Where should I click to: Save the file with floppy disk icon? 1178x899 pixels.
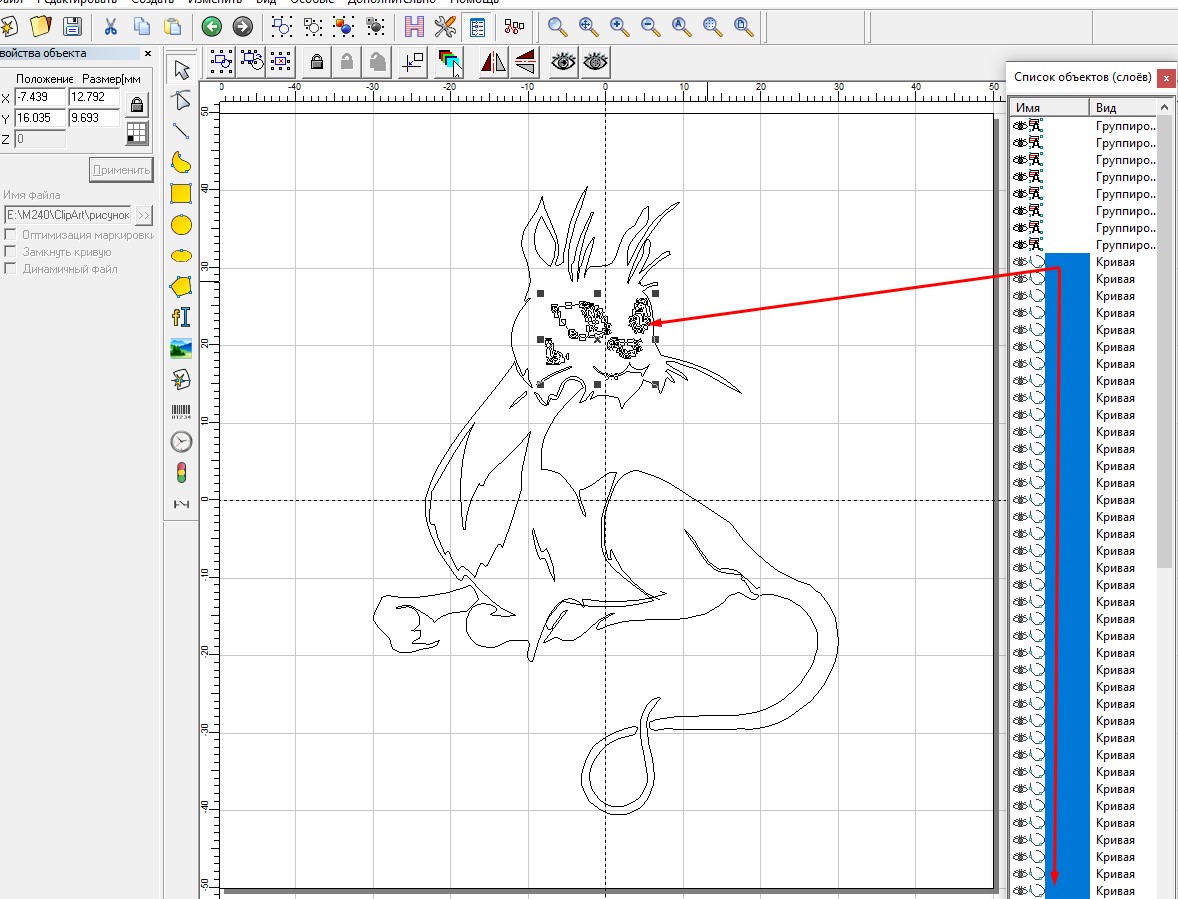click(72, 27)
